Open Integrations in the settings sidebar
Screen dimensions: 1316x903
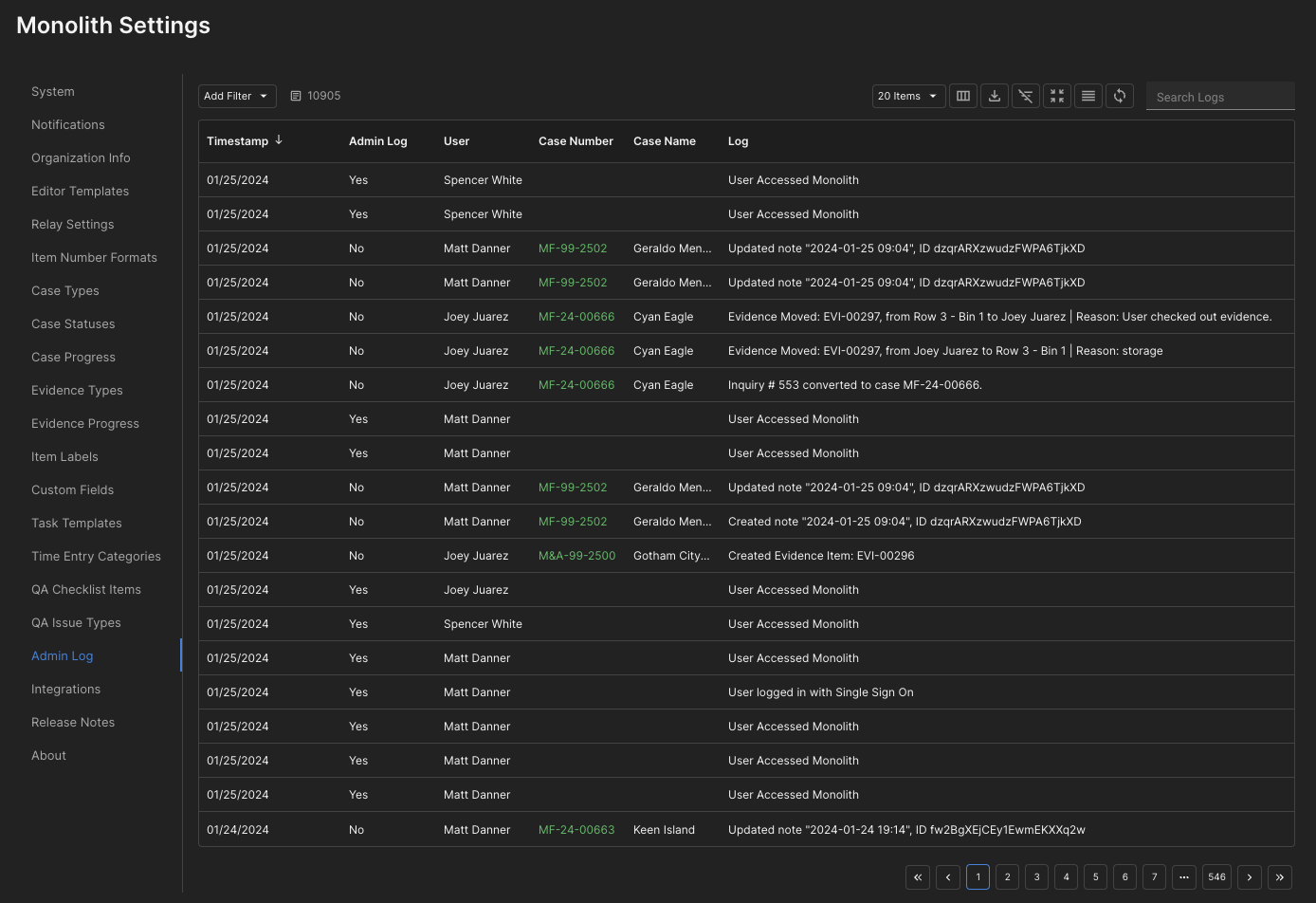[65, 690]
